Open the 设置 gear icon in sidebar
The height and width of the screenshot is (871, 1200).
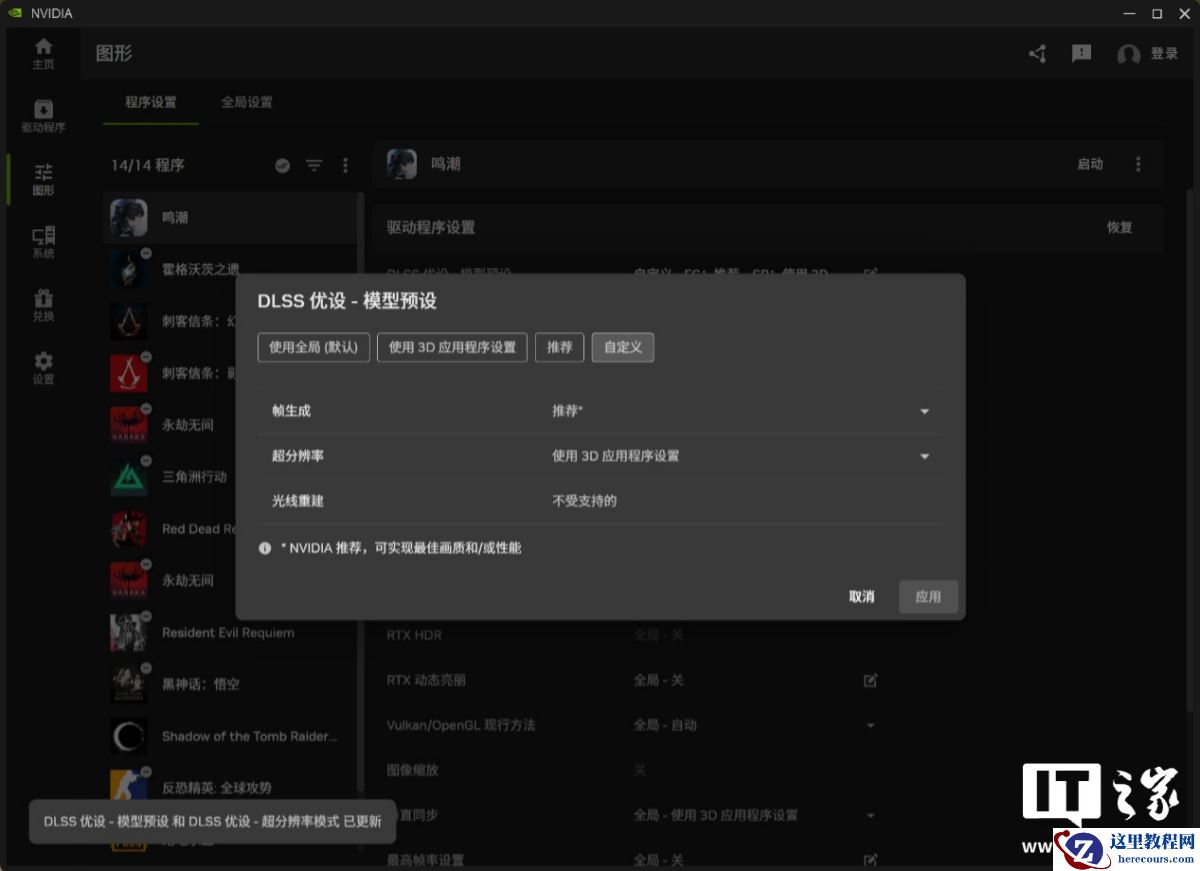pyautogui.click(x=43, y=368)
